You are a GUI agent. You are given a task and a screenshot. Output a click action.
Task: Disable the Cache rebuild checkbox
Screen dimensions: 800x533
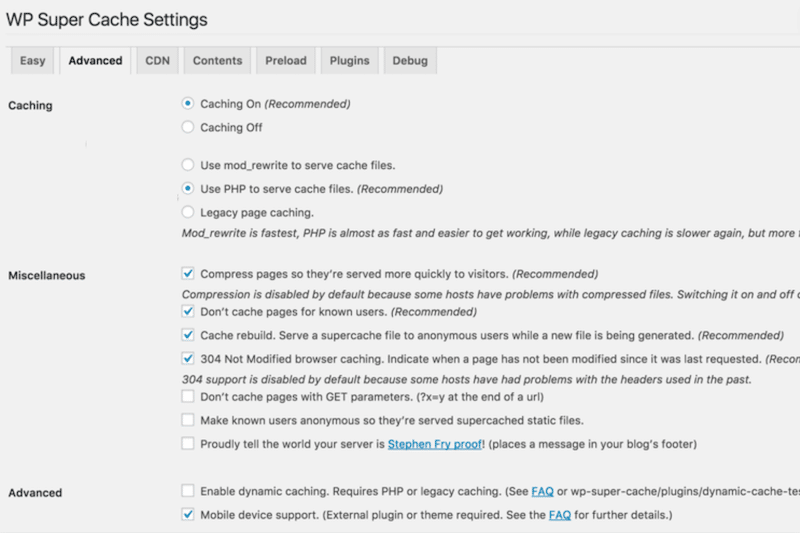click(188, 335)
